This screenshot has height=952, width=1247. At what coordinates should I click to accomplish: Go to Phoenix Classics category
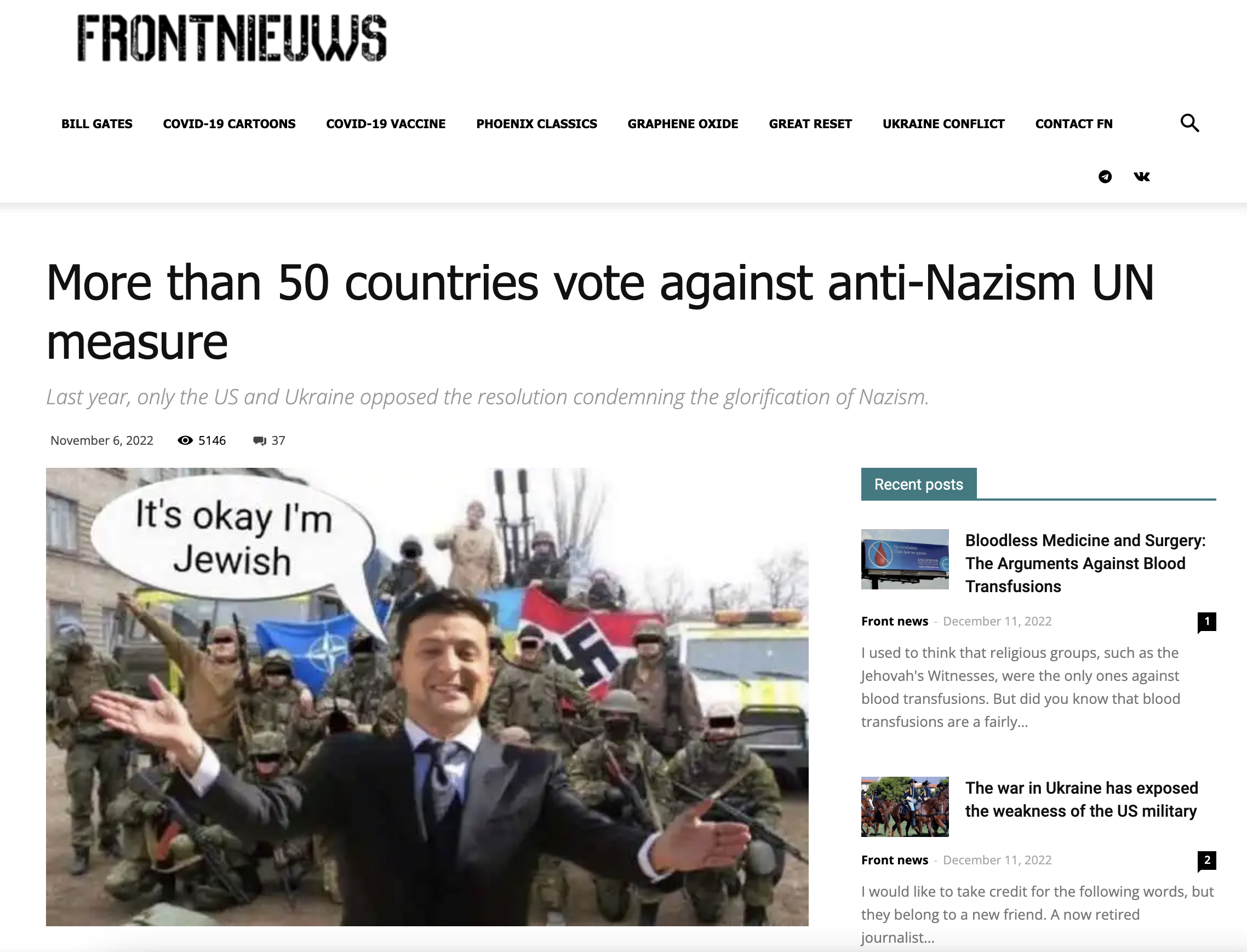pyautogui.click(x=536, y=124)
